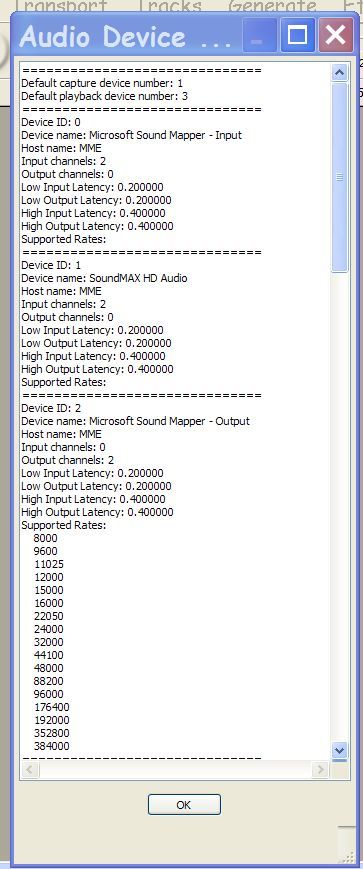Open the Transport menu behind the dialog

tap(60, 6)
